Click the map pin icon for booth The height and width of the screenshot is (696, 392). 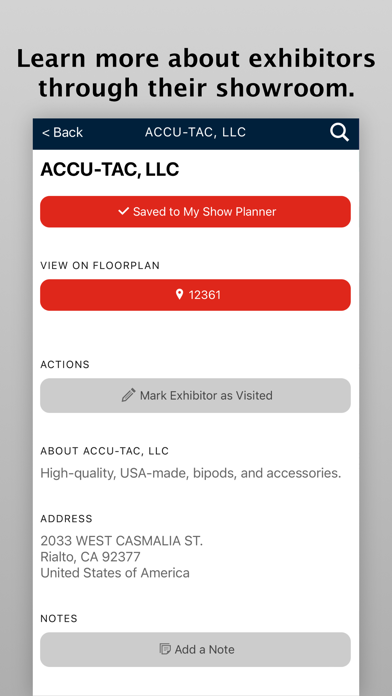179,294
